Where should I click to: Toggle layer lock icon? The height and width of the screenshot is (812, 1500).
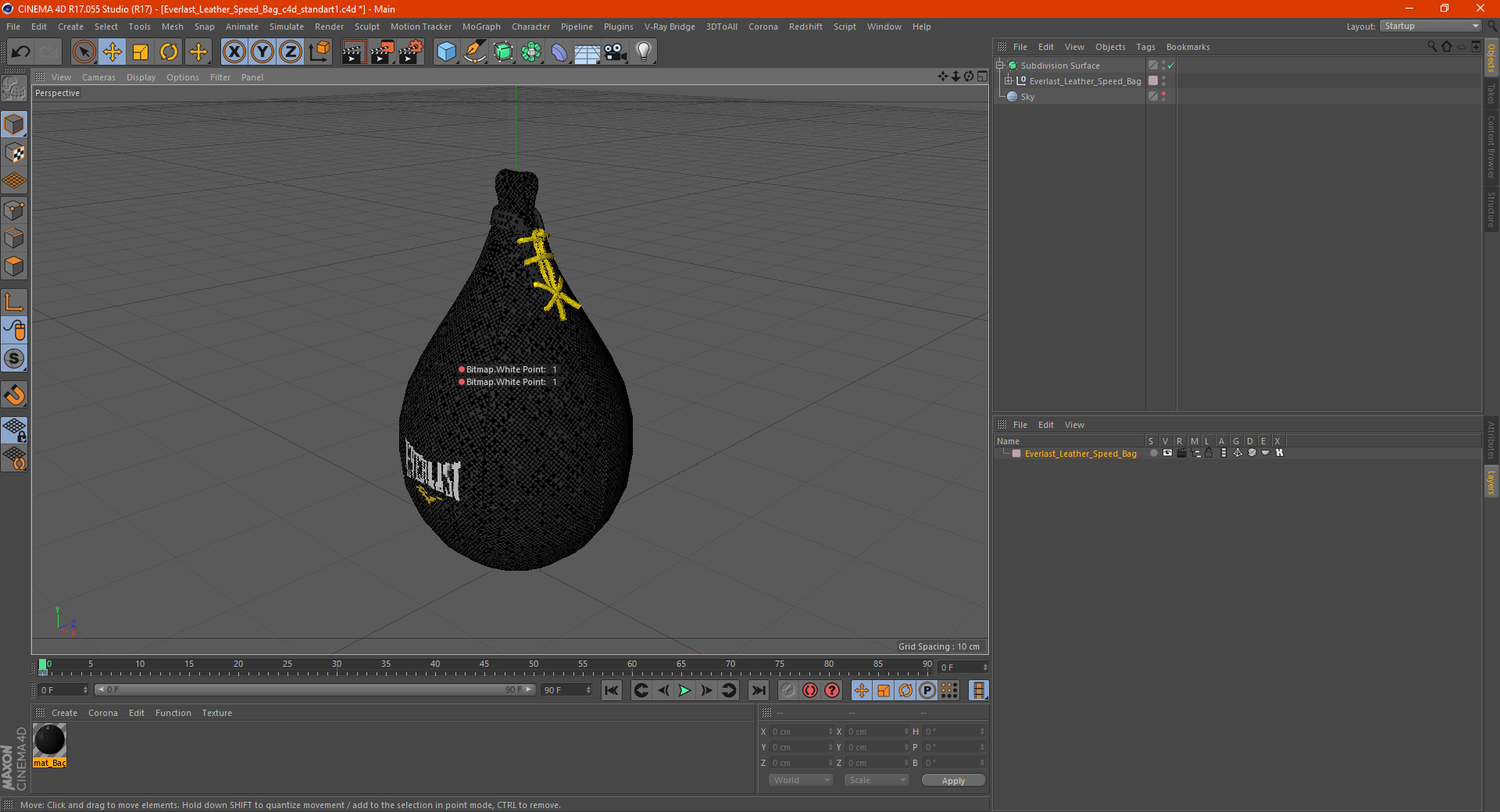1209,453
